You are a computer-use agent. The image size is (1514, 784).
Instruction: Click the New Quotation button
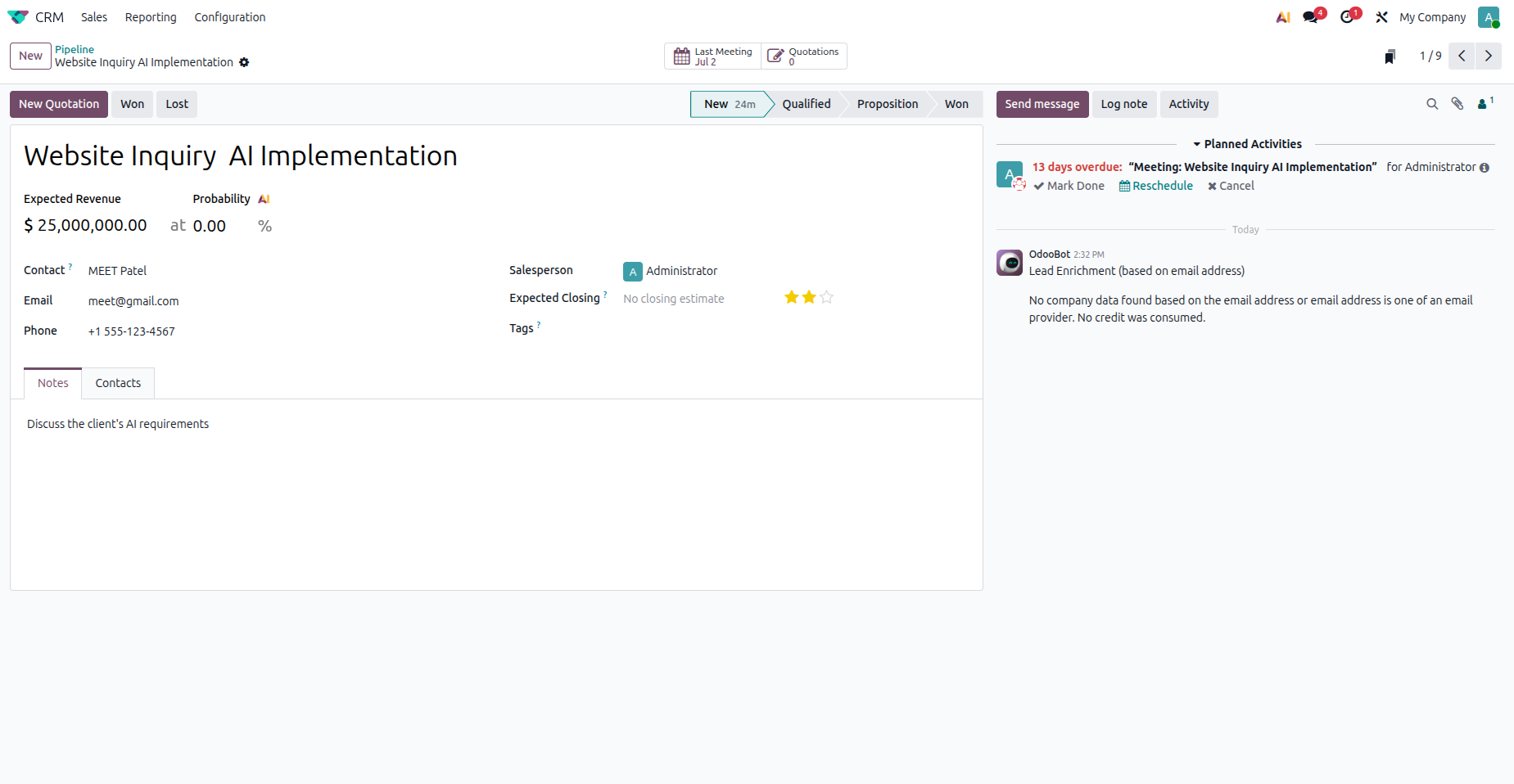[x=59, y=104]
